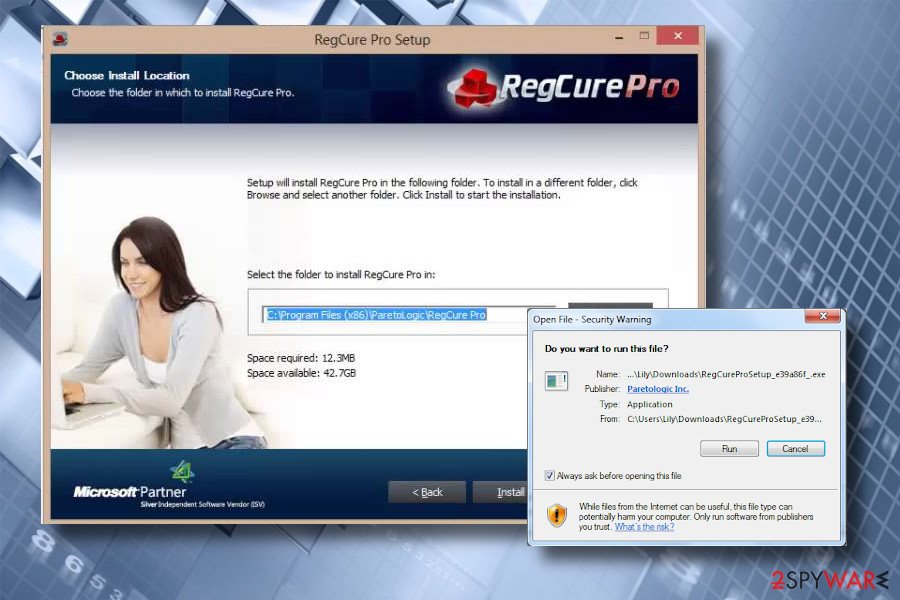This screenshot has width=900, height=600.
Task: Minimize the RegCure Pro Setup window
Action: click(x=619, y=37)
